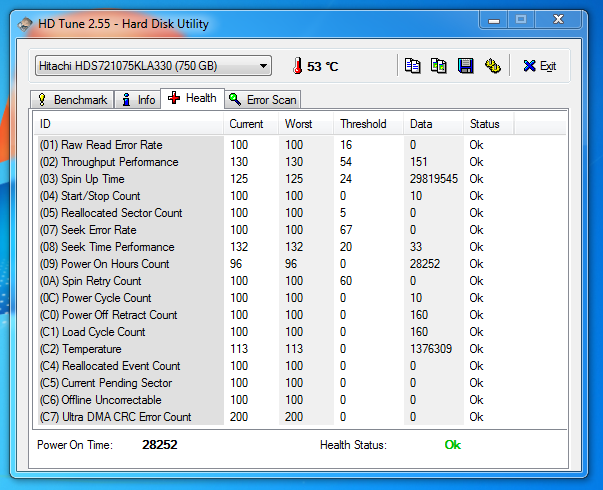Select the (05) Reallocated Sector Count row
Image resolution: width=603 pixels, height=490 pixels.
(300, 213)
